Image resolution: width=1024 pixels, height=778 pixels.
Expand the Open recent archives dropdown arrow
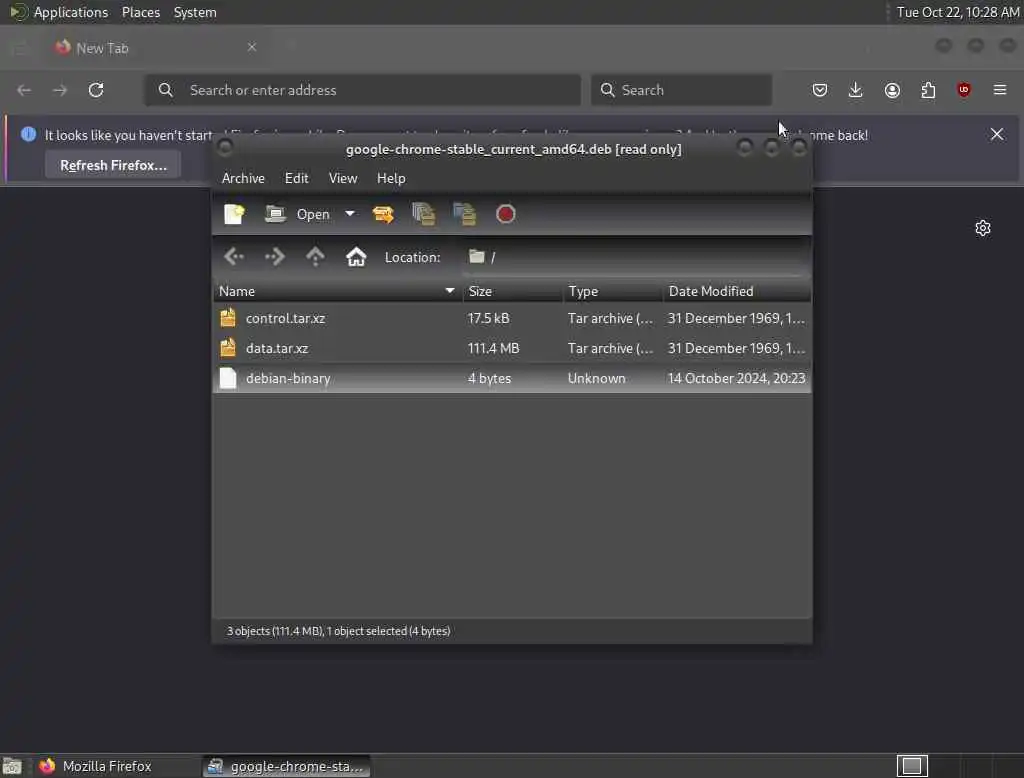(350, 214)
